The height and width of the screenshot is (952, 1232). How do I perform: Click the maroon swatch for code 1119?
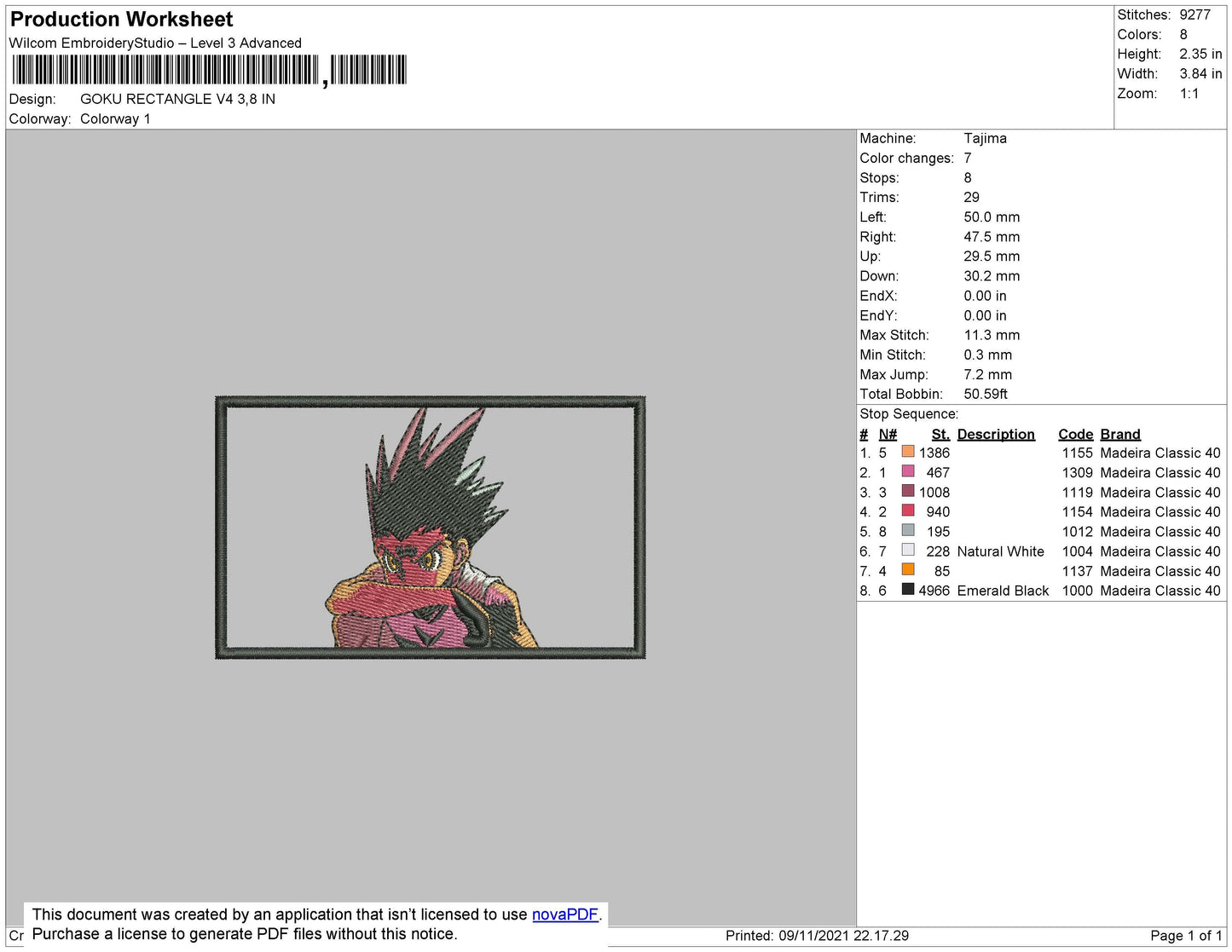tap(908, 491)
